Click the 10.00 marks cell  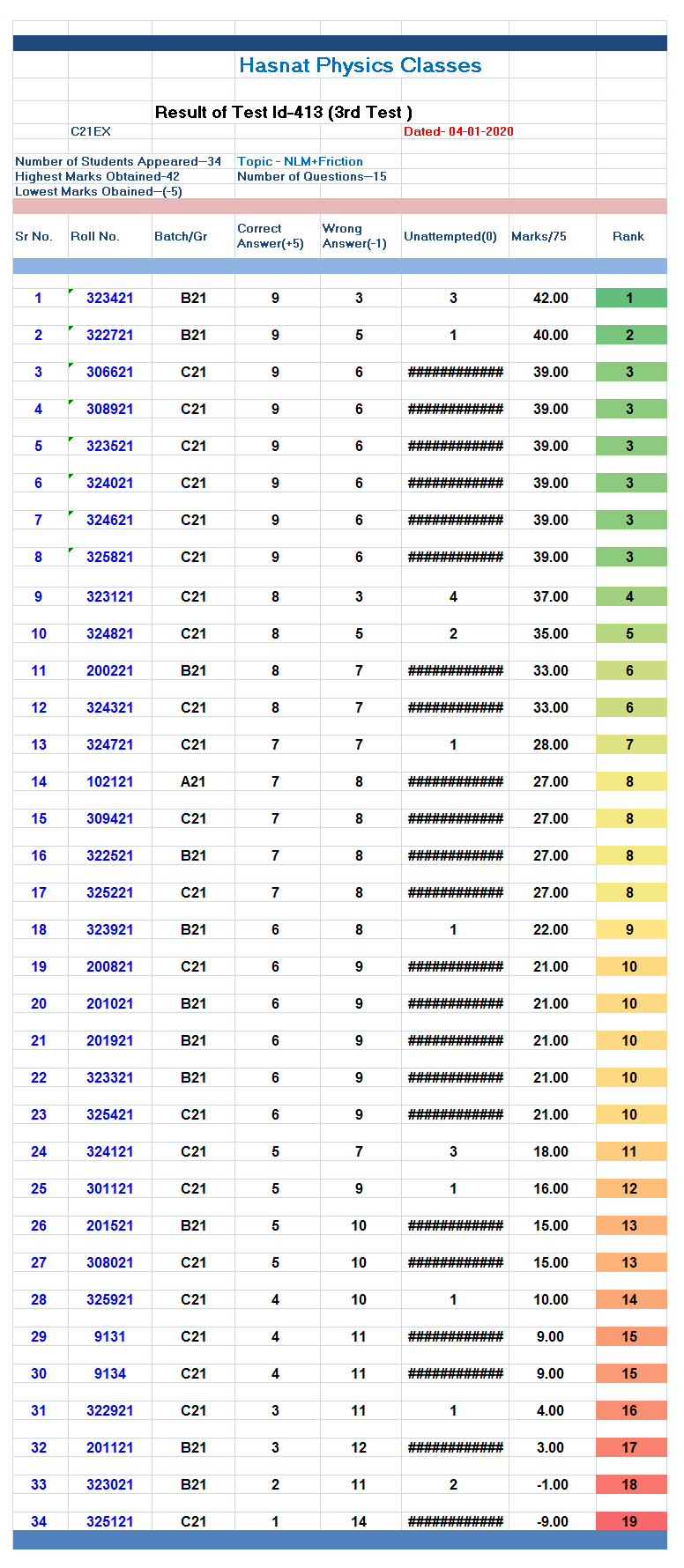click(x=551, y=1299)
